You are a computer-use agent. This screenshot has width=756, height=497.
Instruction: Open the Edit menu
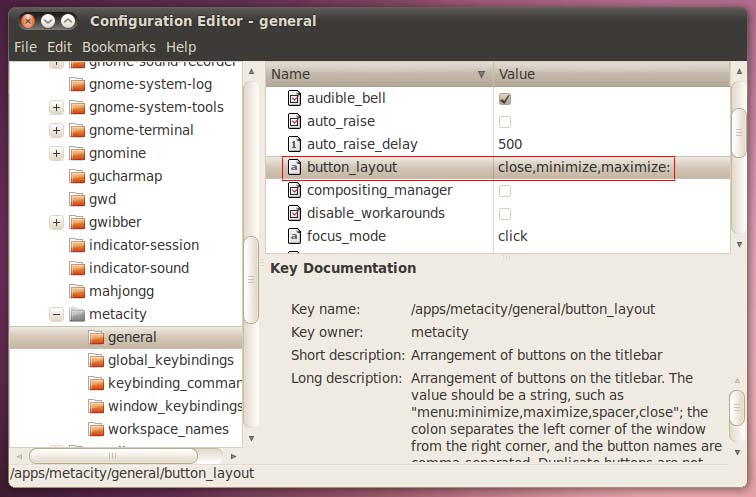pos(59,47)
